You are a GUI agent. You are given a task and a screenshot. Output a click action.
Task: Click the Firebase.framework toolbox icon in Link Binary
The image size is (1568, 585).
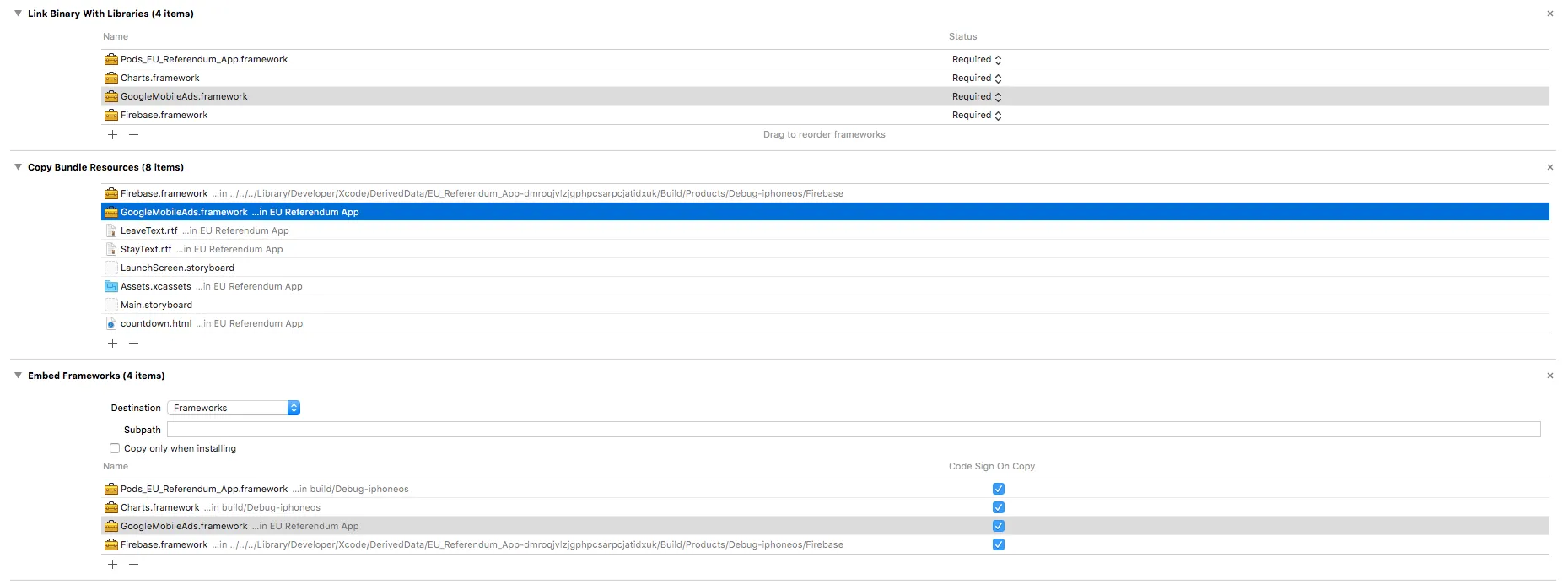click(x=110, y=115)
